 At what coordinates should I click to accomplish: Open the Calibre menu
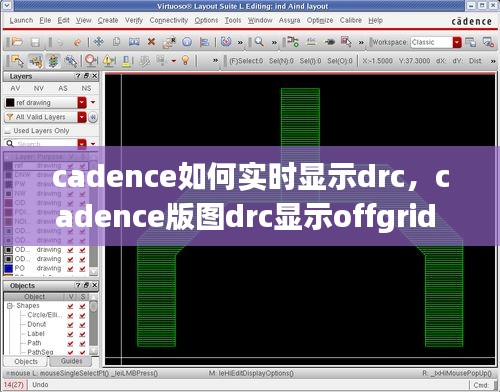pos(351,21)
